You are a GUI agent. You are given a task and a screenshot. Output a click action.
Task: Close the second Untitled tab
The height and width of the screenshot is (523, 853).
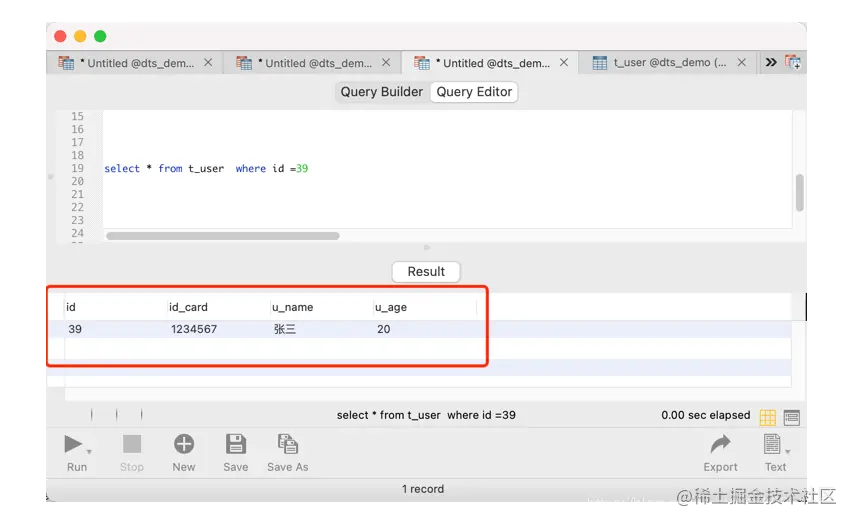click(x=386, y=63)
